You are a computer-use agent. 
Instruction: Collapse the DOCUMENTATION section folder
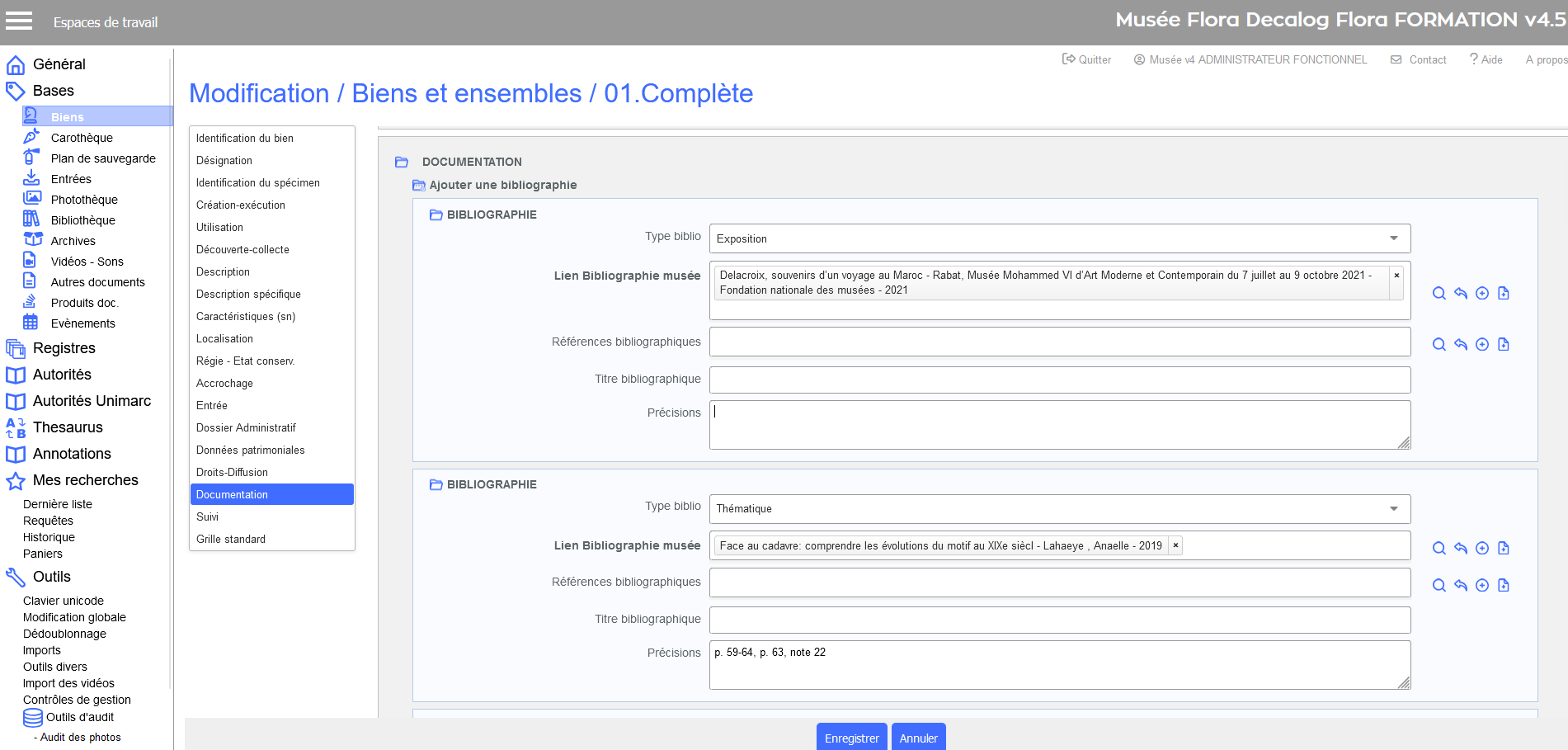point(402,163)
